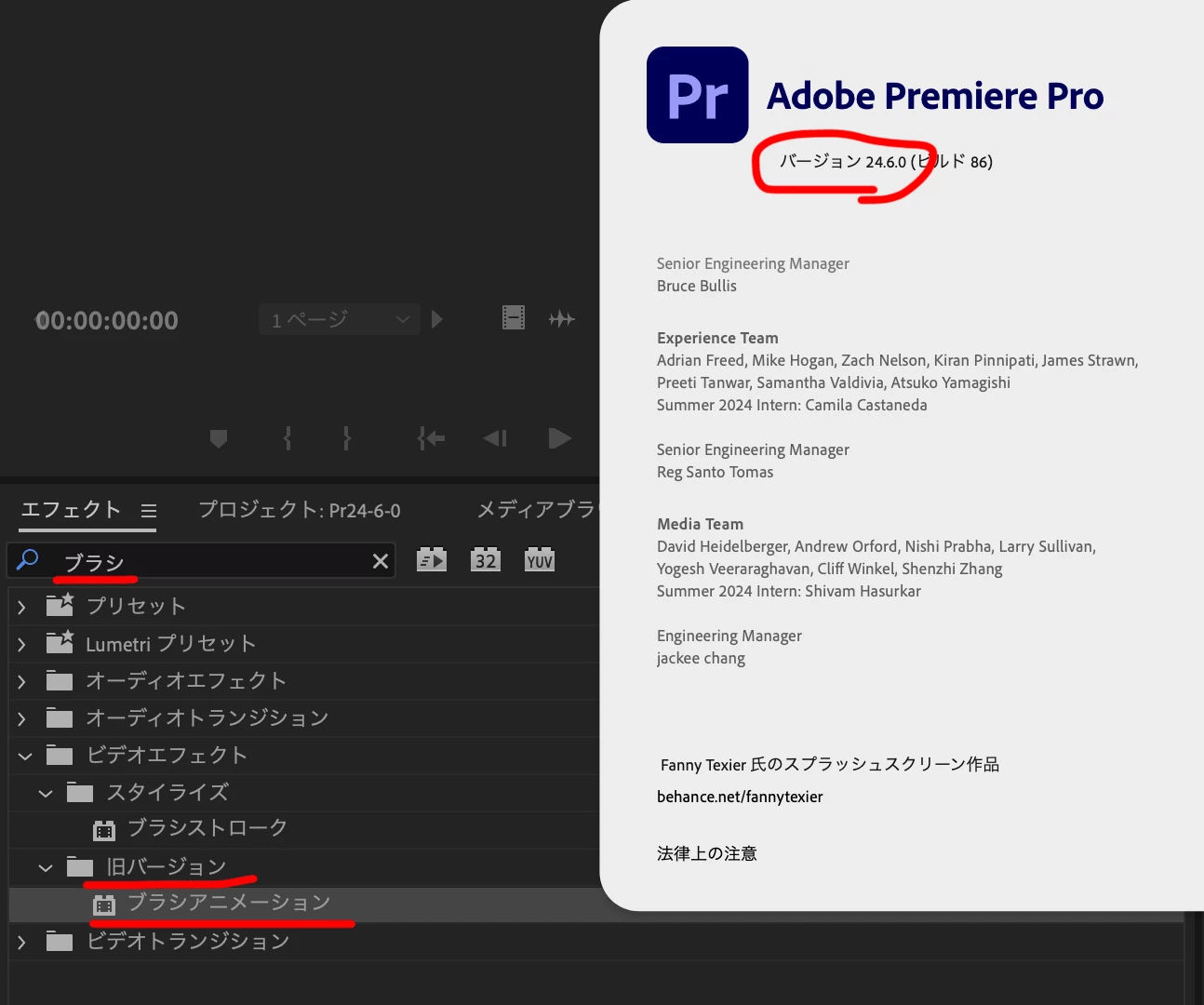
Task: Open the behance.net/fannytexier link
Action: 740,797
